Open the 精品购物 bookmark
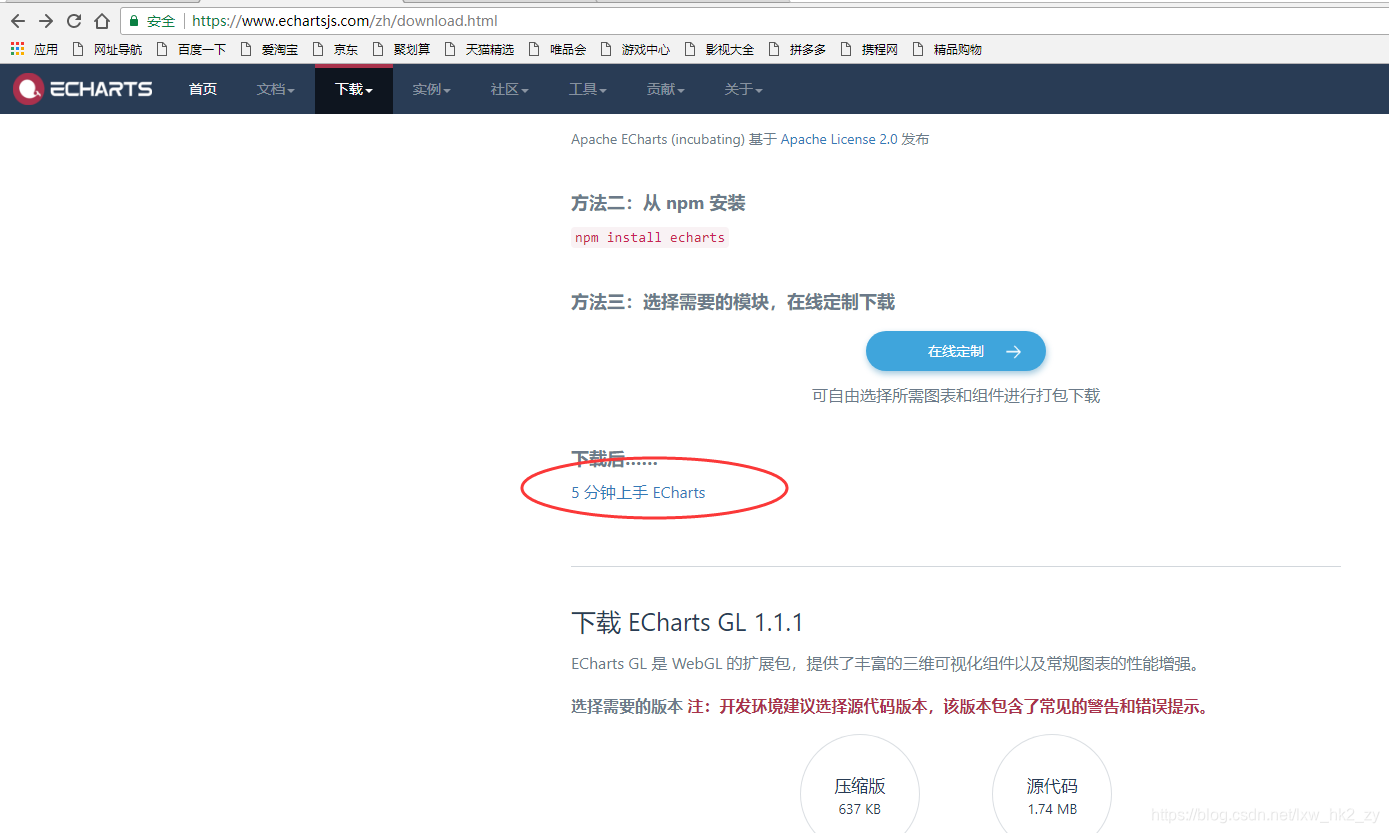The width and height of the screenshot is (1389, 833). [x=947, y=49]
